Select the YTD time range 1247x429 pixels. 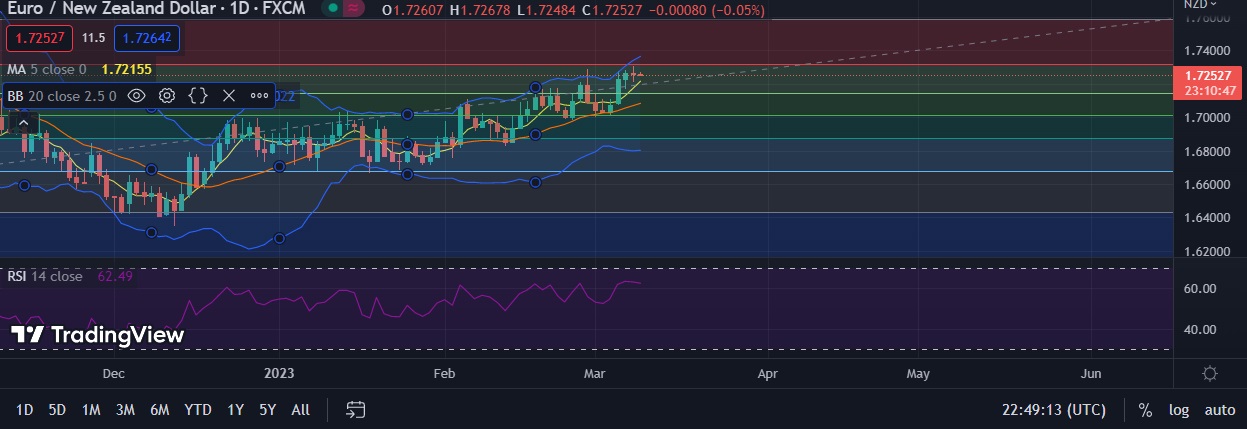coord(198,410)
